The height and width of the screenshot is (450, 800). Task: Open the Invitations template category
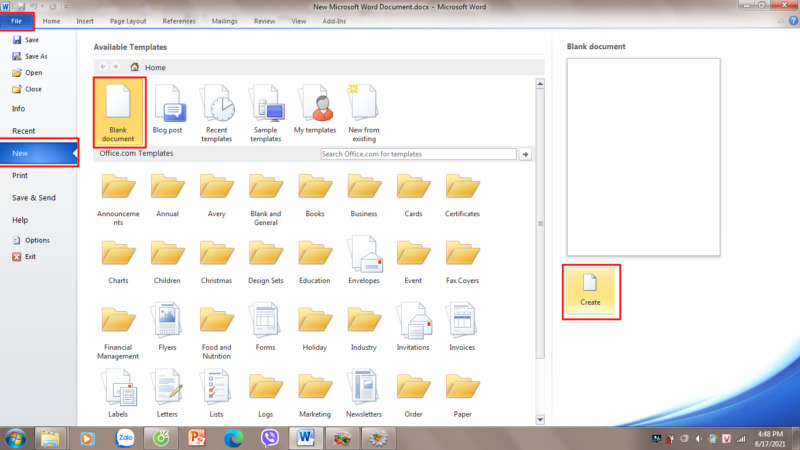[413, 324]
